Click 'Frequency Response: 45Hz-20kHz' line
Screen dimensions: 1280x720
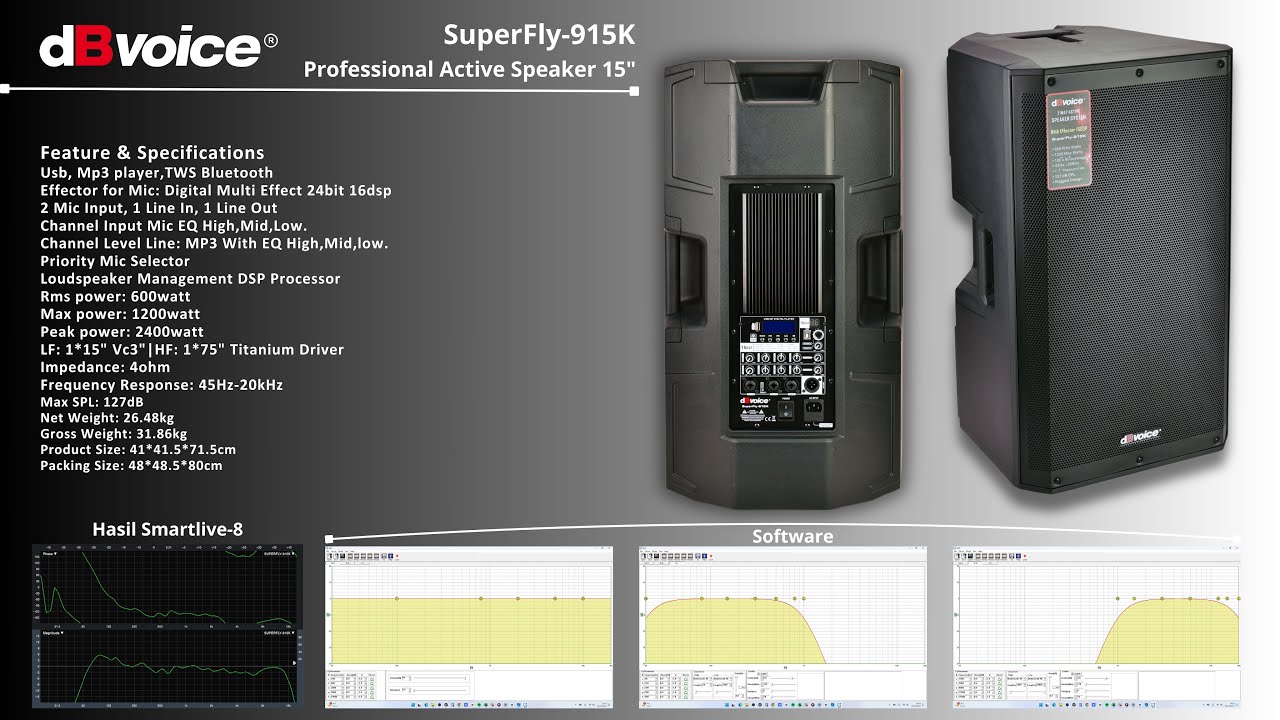click(x=161, y=385)
